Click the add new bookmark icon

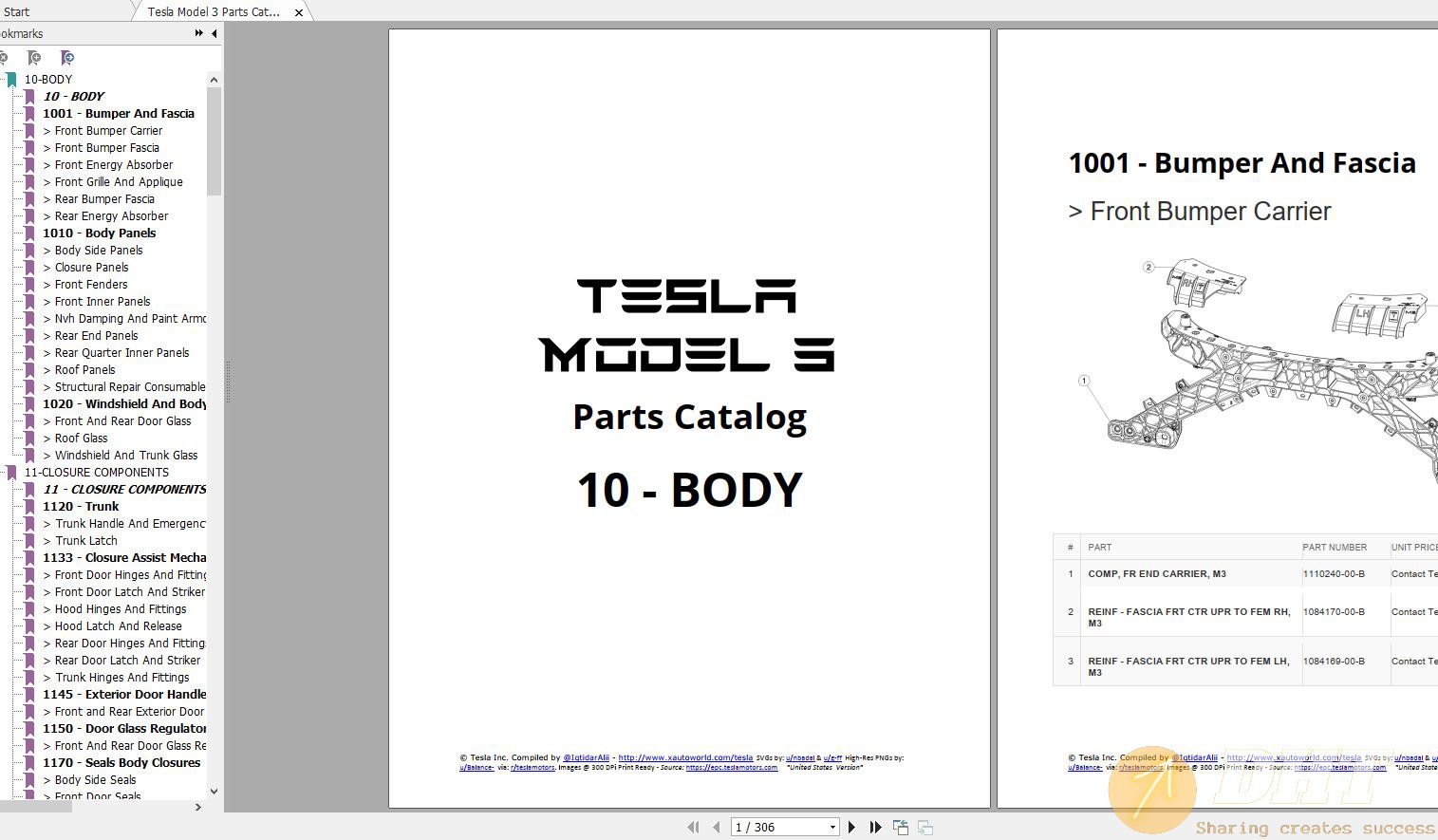pos(34,58)
